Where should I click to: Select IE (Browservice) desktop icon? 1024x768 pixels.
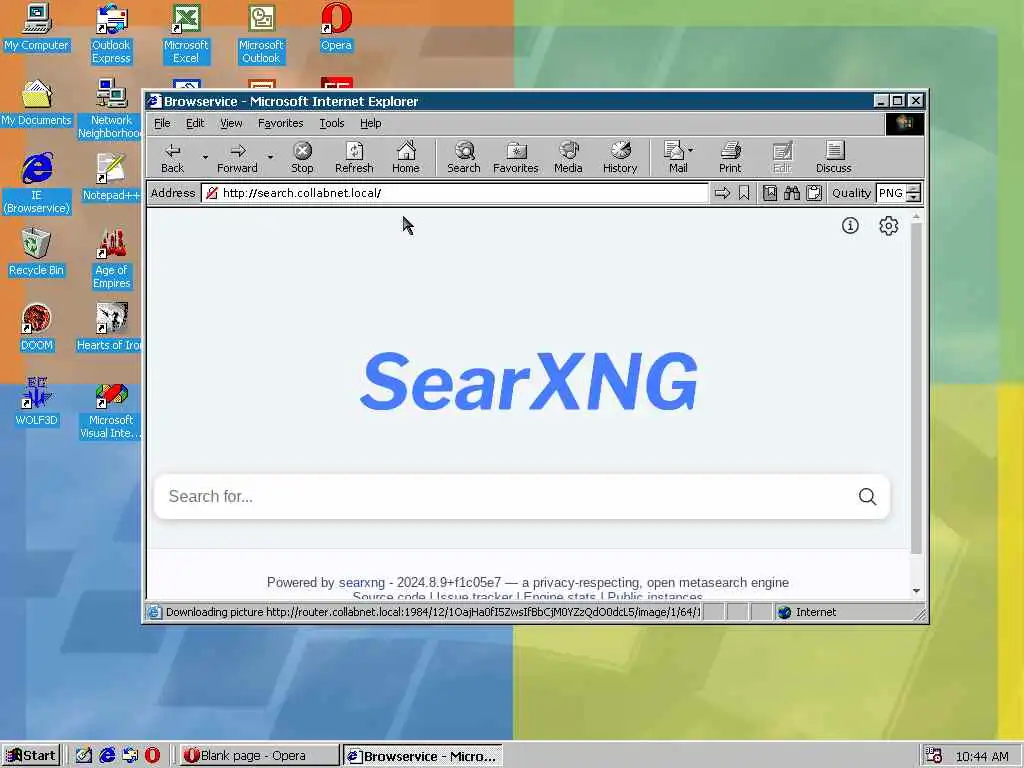(37, 184)
